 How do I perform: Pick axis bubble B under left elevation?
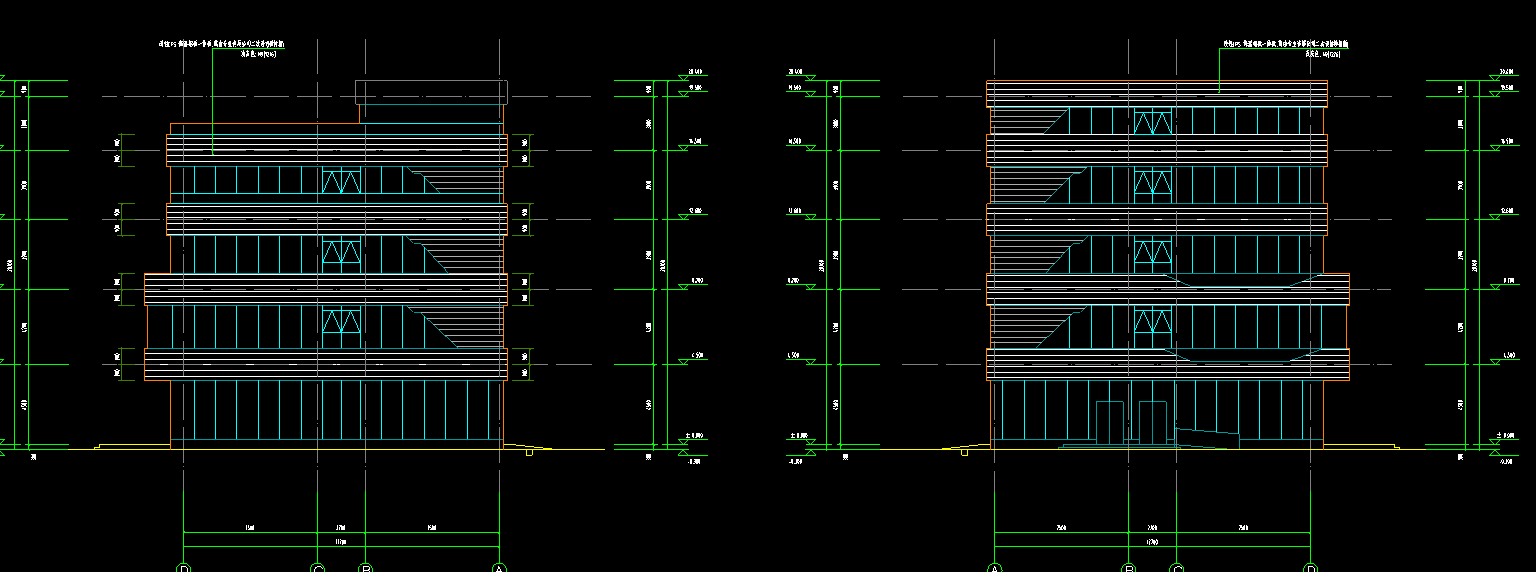(x=366, y=568)
